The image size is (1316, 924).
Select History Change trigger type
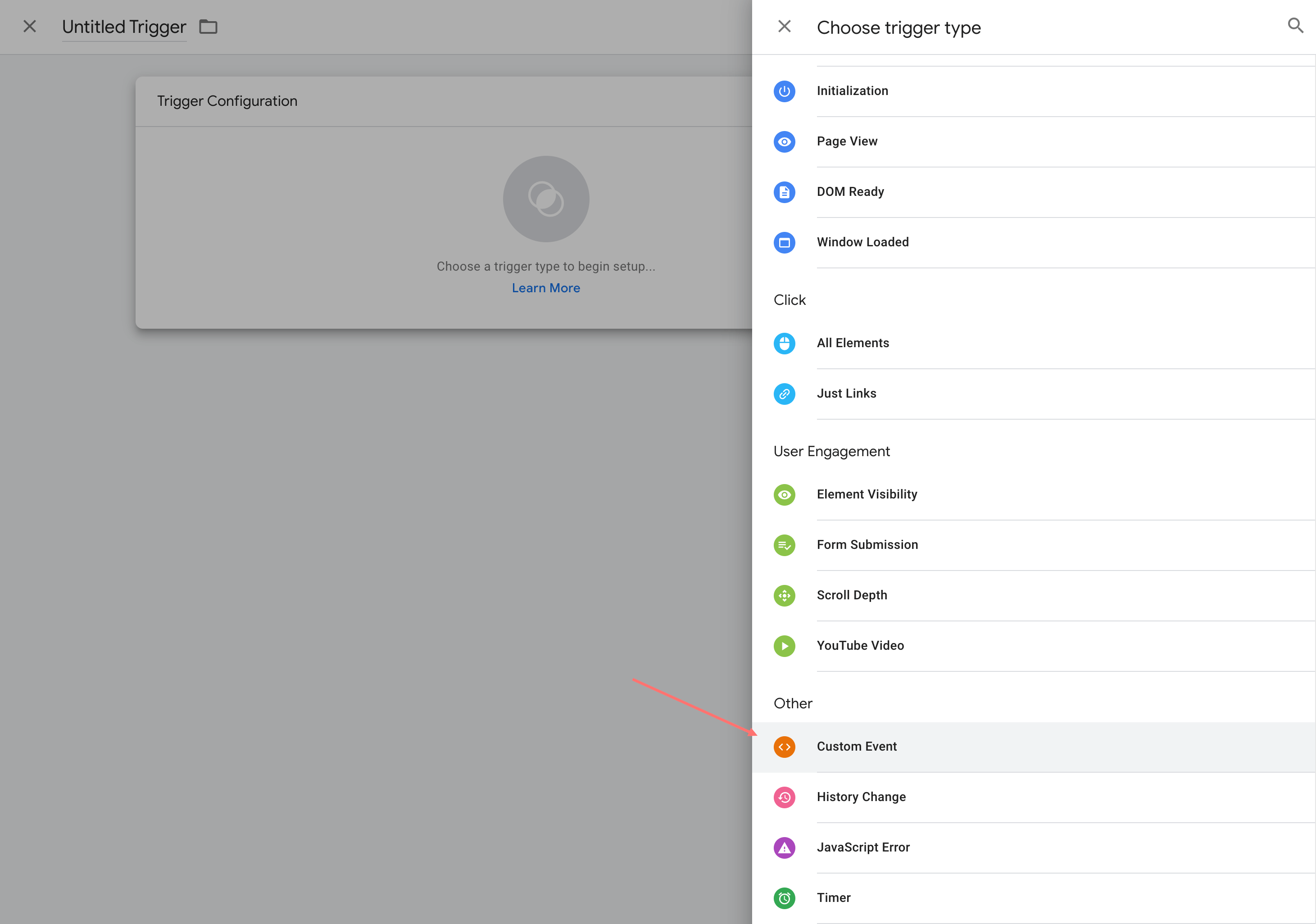1034,797
